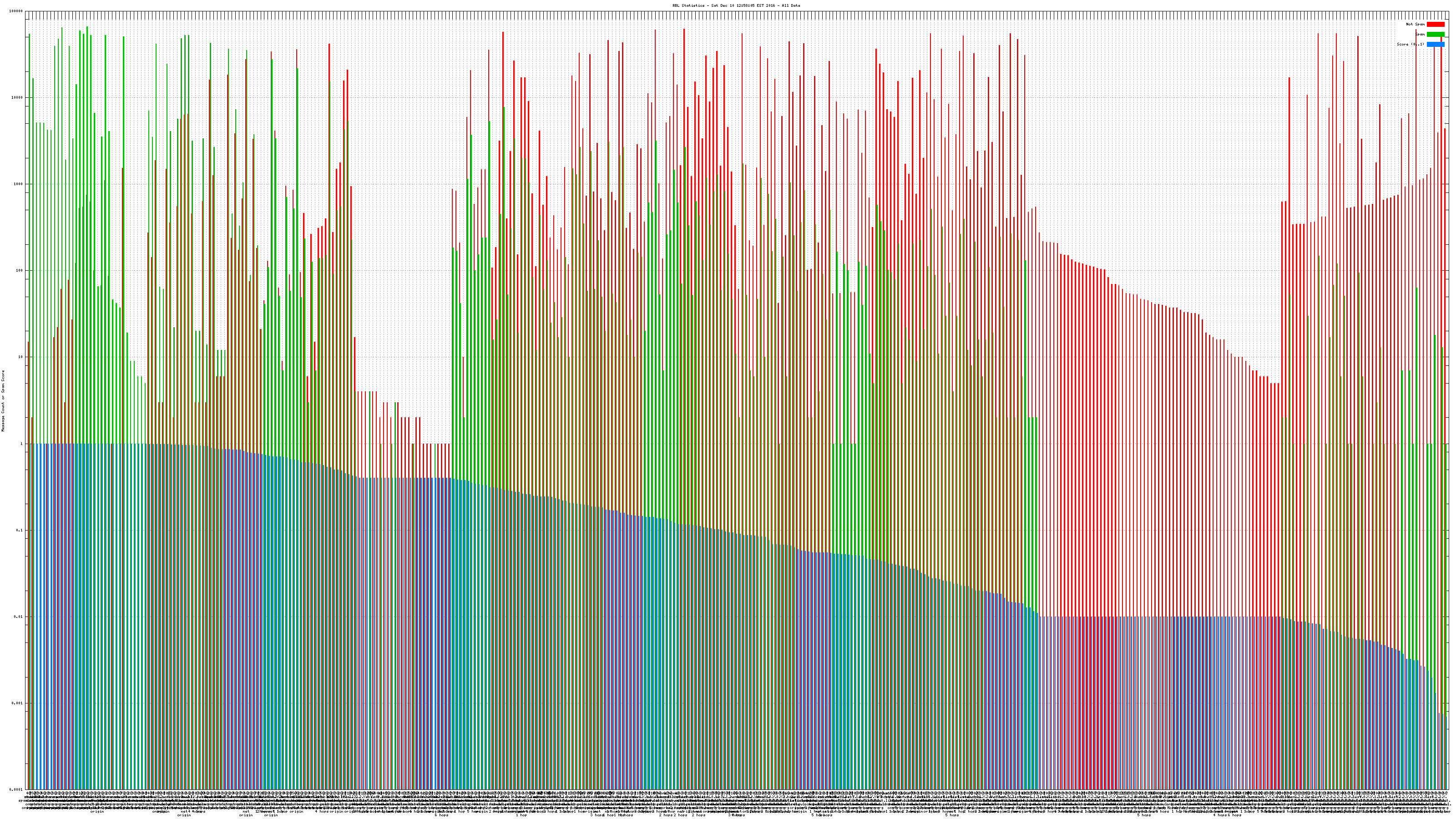Image resolution: width=1456 pixels, height=819 pixels.
Task: Click the 0.001 y-axis tick label
Action: click(18, 703)
